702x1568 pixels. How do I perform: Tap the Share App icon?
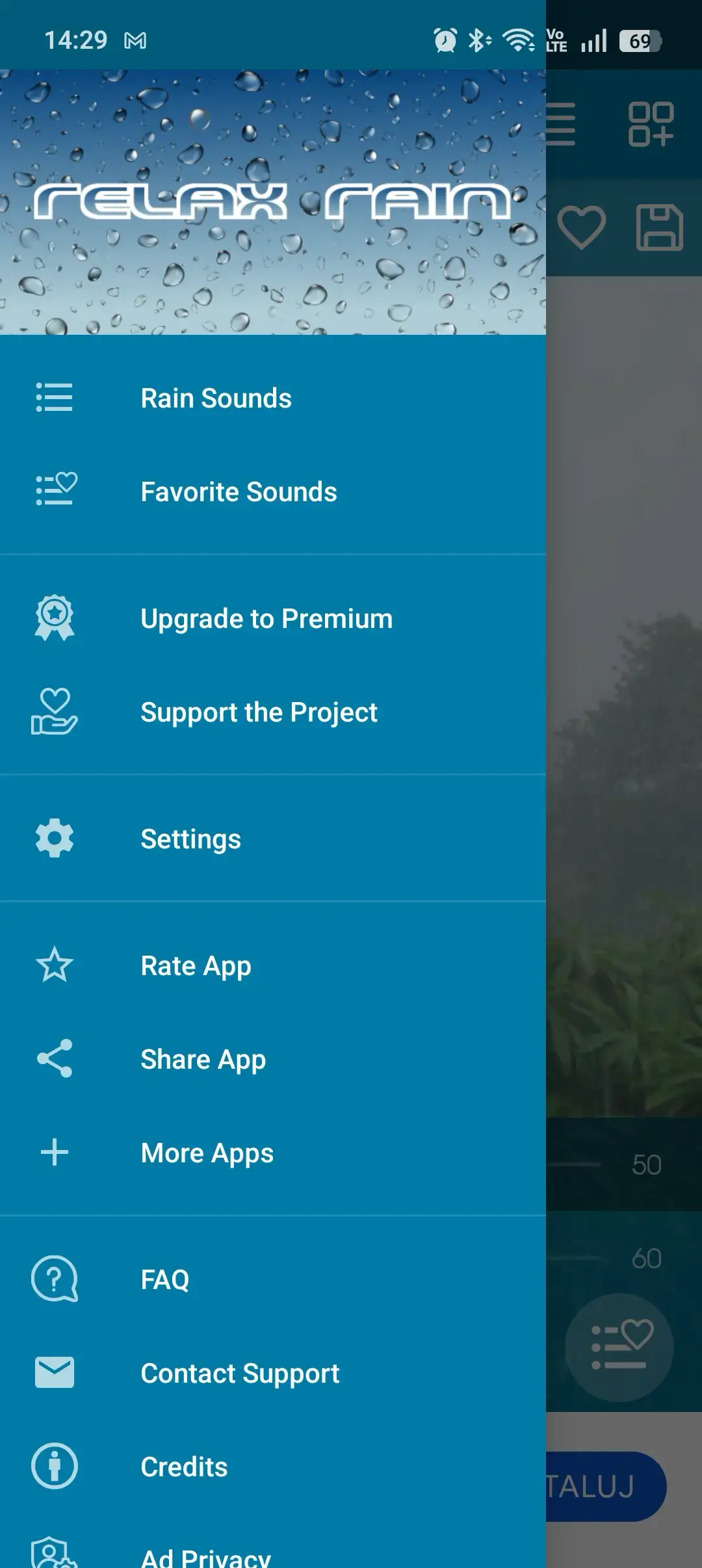coord(55,1058)
